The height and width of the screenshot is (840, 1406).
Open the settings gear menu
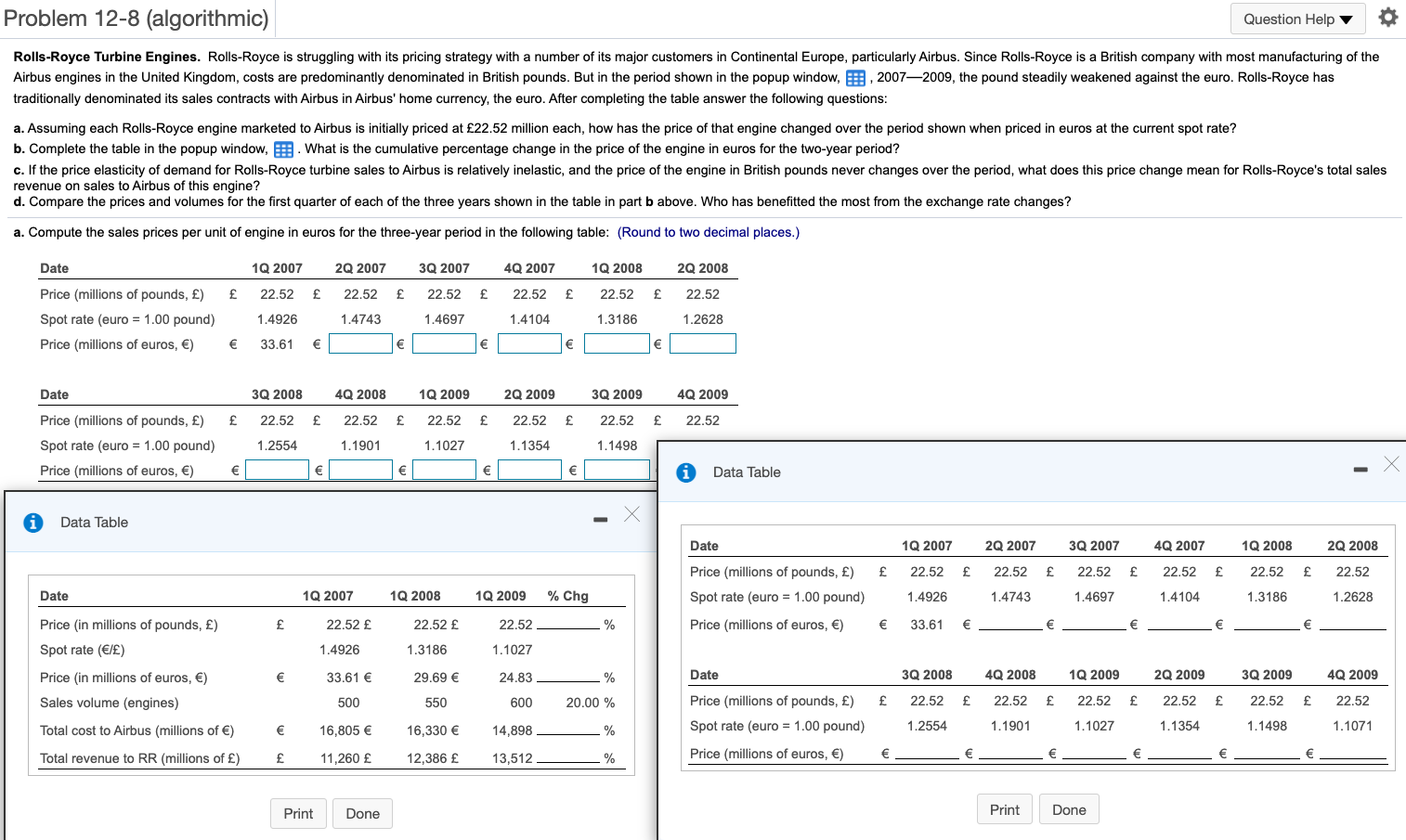click(x=1387, y=18)
